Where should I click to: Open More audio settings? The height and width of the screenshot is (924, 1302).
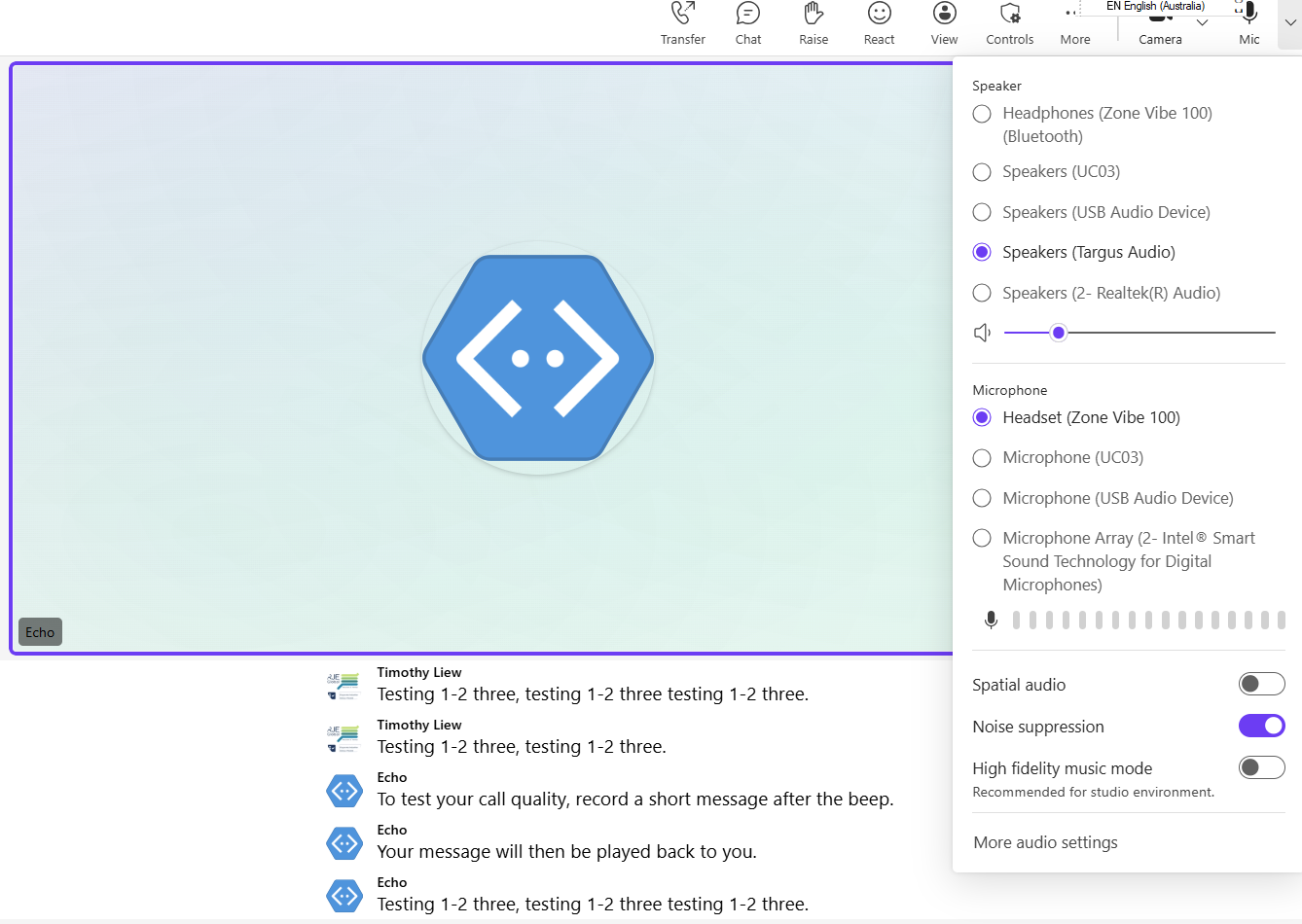(x=1045, y=842)
